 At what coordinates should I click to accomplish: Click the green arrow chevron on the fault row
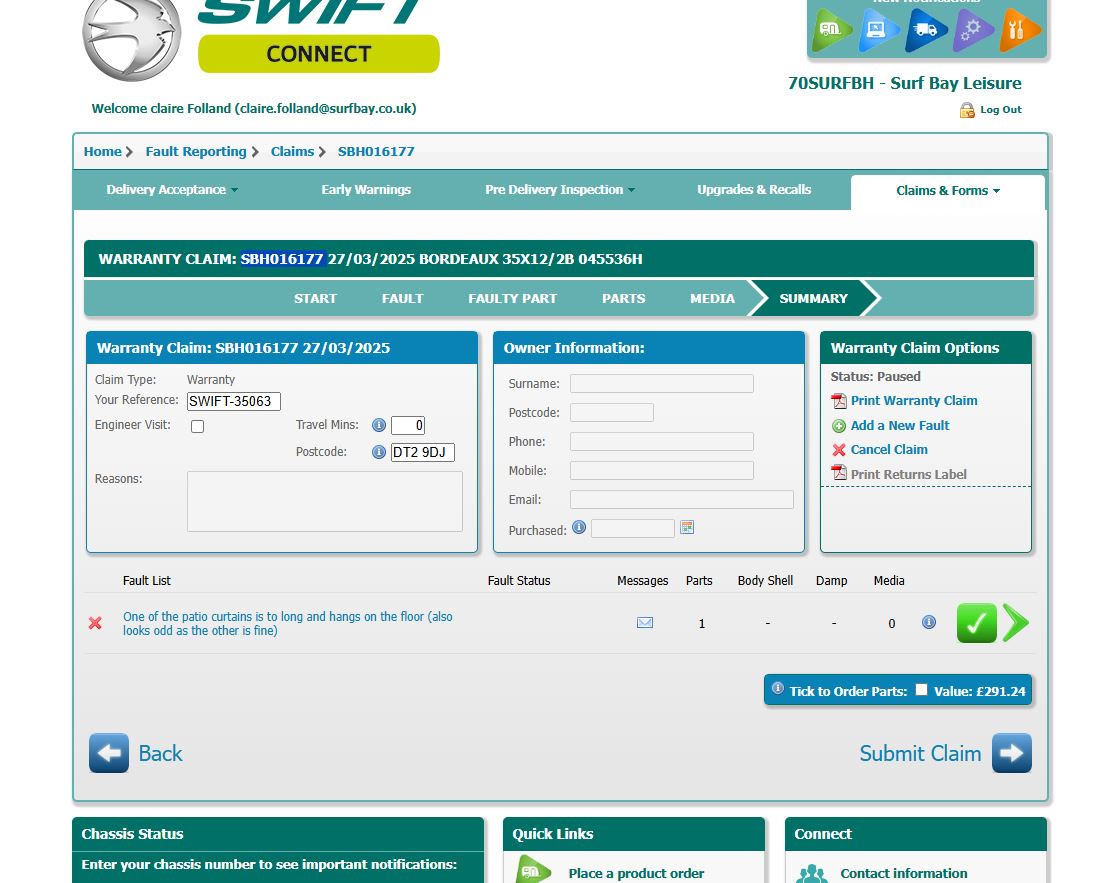[1015, 622]
